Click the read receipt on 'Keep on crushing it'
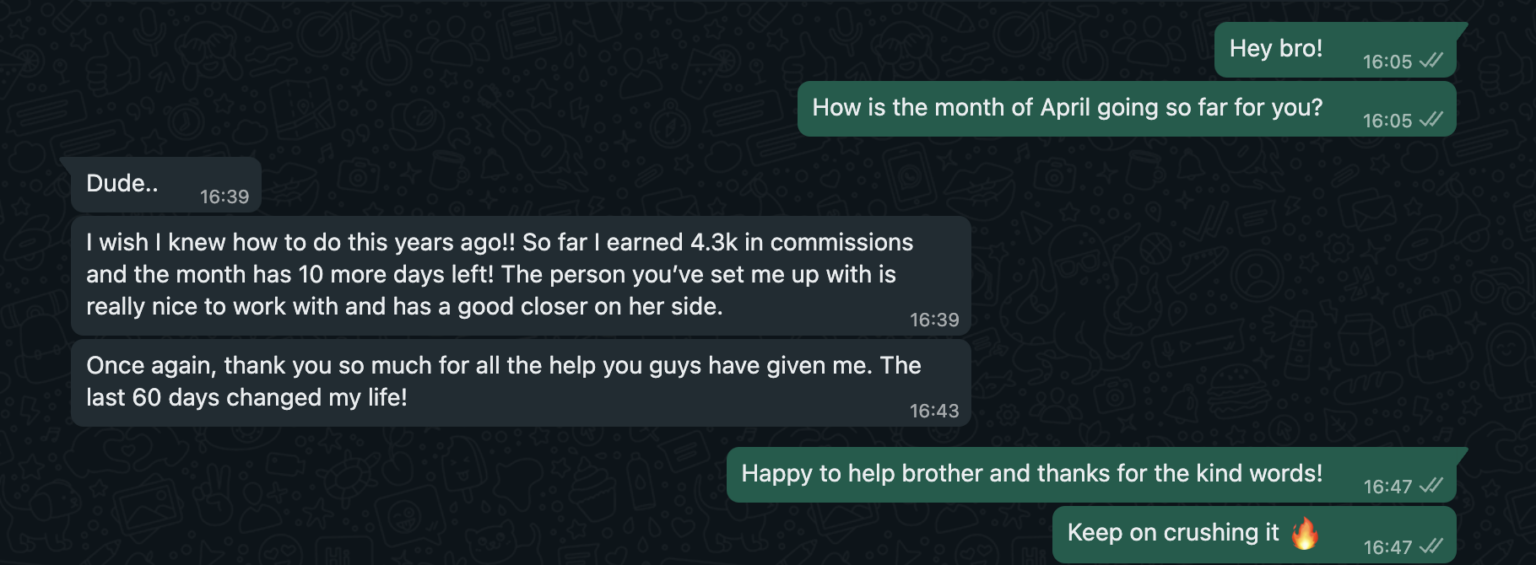 click(1431, 546)
